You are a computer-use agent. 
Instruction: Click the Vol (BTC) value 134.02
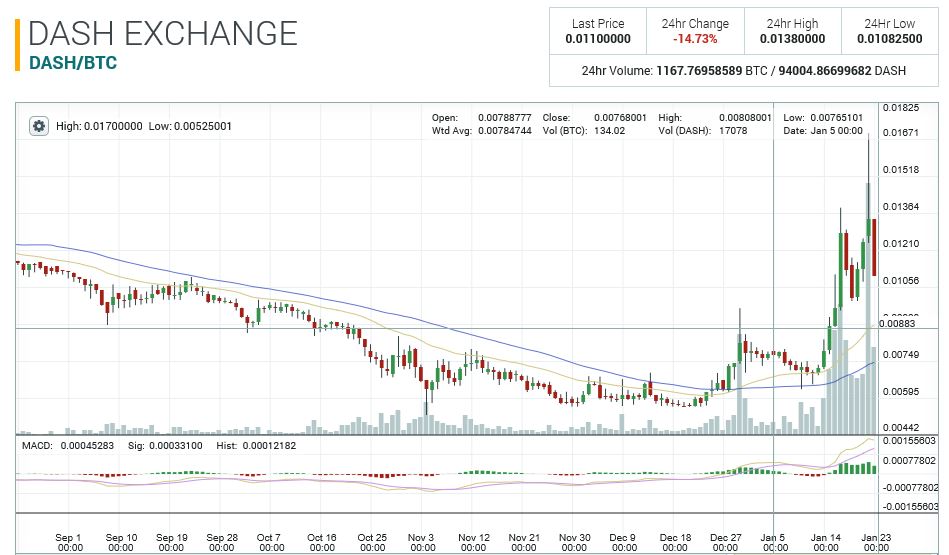click(x=609, y=130)
